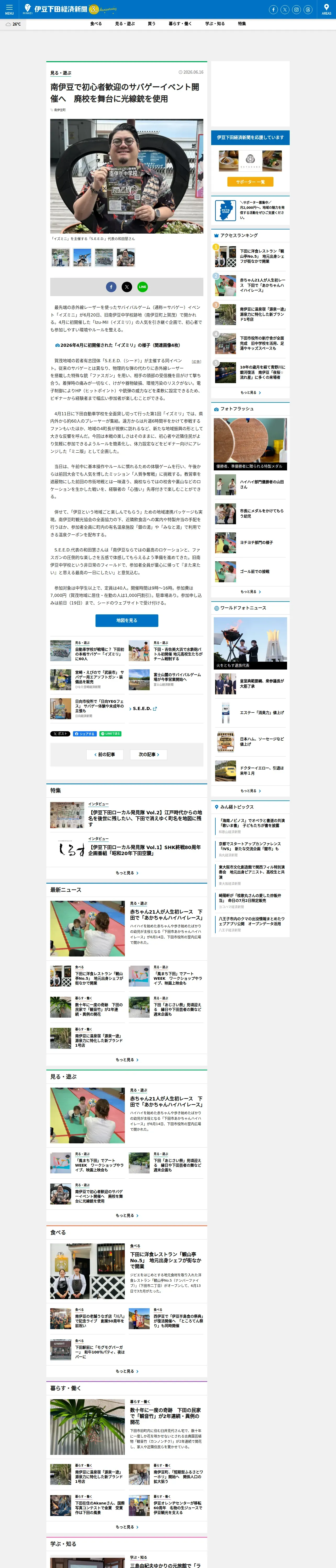Share article via round X button
The image size is (336, 1568).
[x=127, y=287]
